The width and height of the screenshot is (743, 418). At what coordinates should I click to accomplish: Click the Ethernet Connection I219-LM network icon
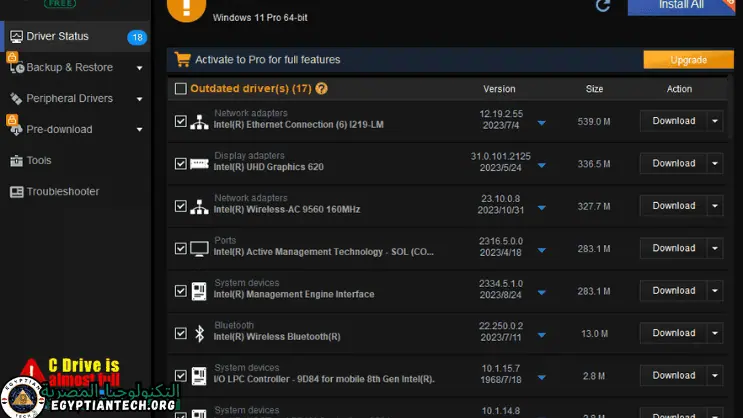199,122
